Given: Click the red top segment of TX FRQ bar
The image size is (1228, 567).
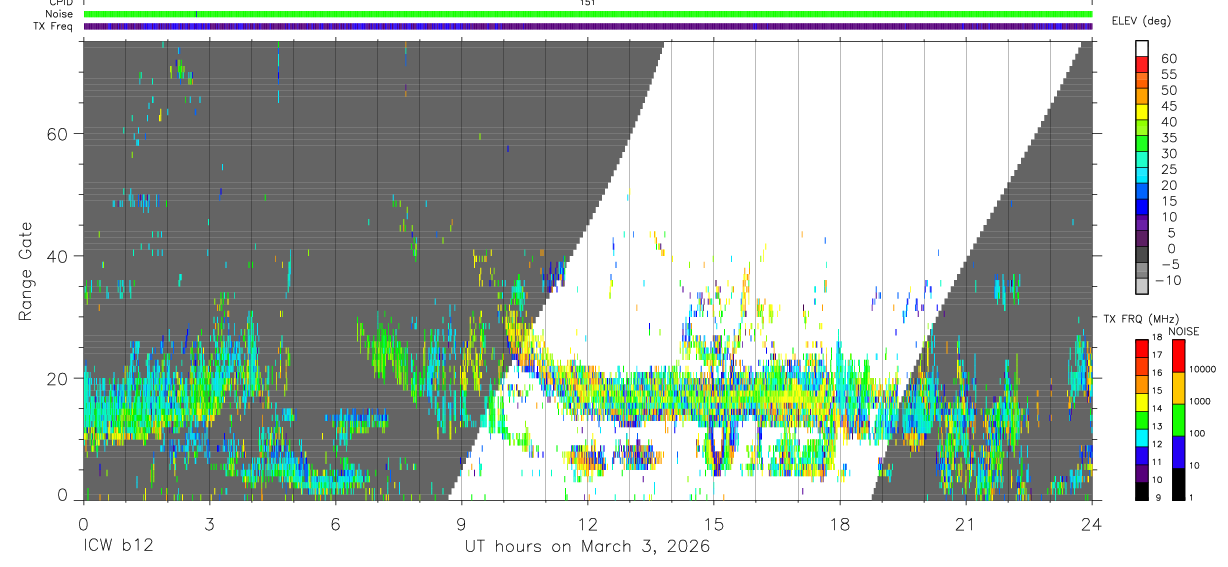Looking at the screenshot, I should click(1141, 348).
